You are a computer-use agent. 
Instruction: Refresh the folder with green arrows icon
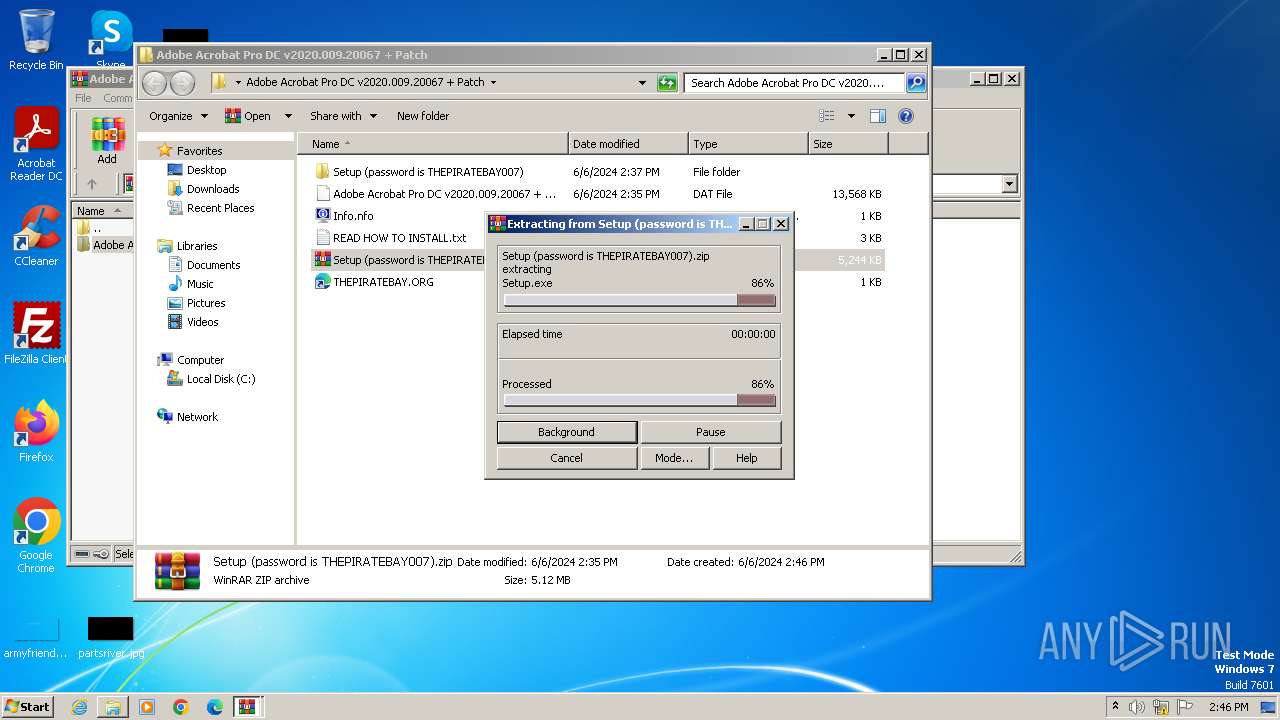click(x=667, y=83)
